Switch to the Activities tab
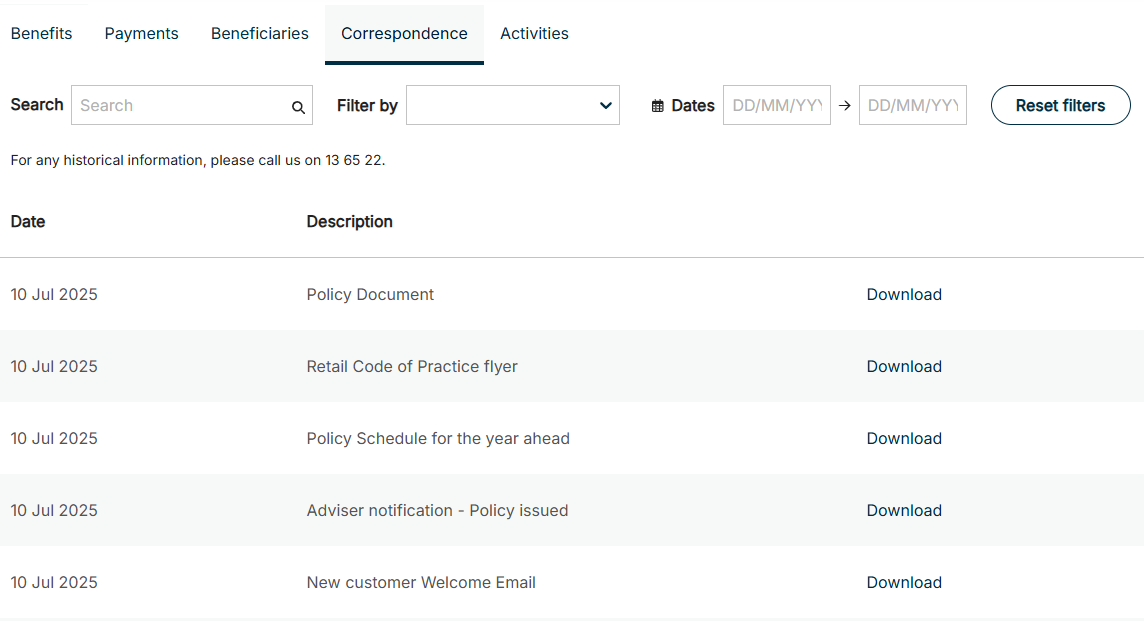The width and height of the screenshot is (1144, 621). point(534,34)
